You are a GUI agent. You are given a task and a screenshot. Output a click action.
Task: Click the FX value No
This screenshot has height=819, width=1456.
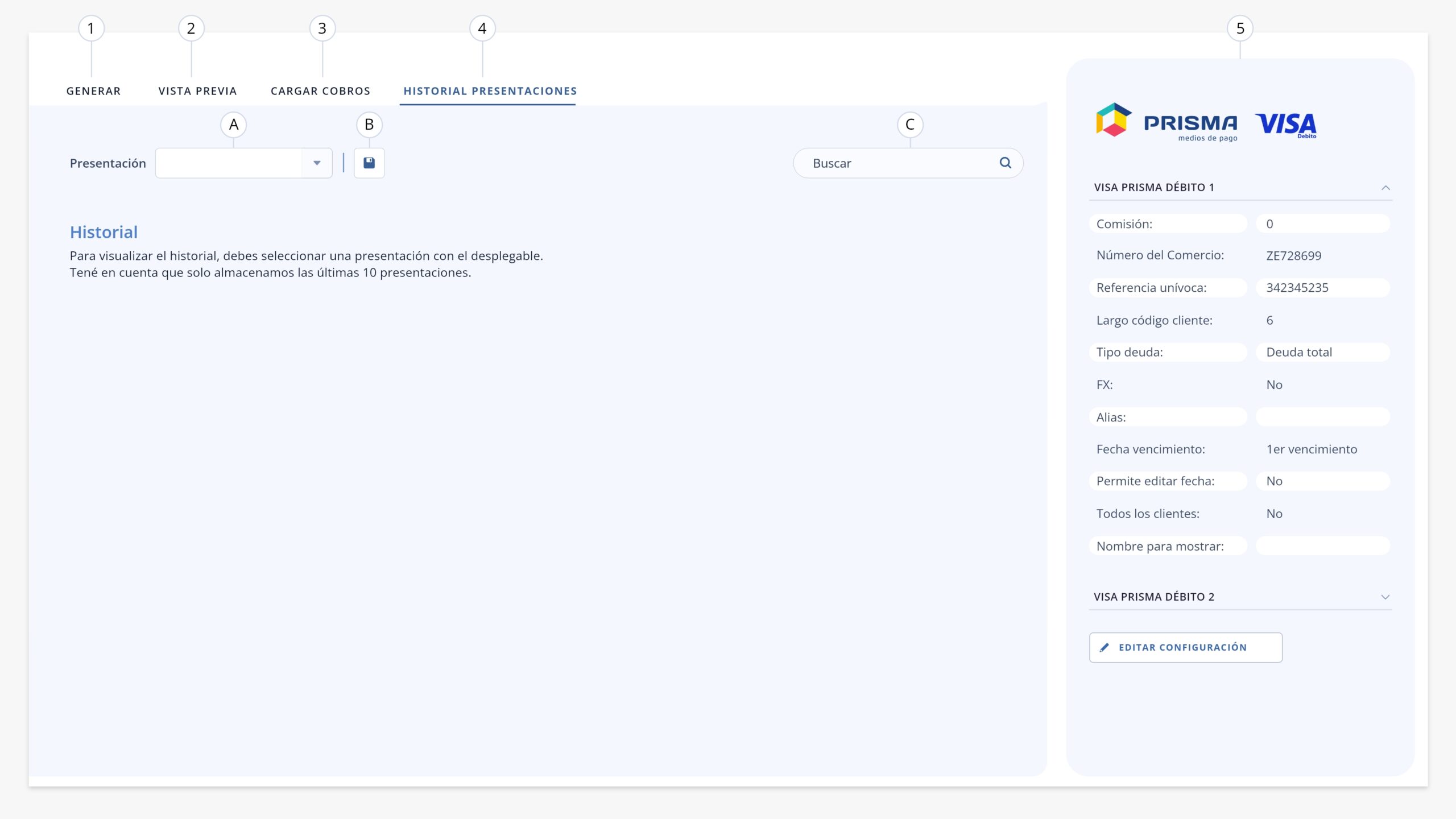tap(1274, 385)
